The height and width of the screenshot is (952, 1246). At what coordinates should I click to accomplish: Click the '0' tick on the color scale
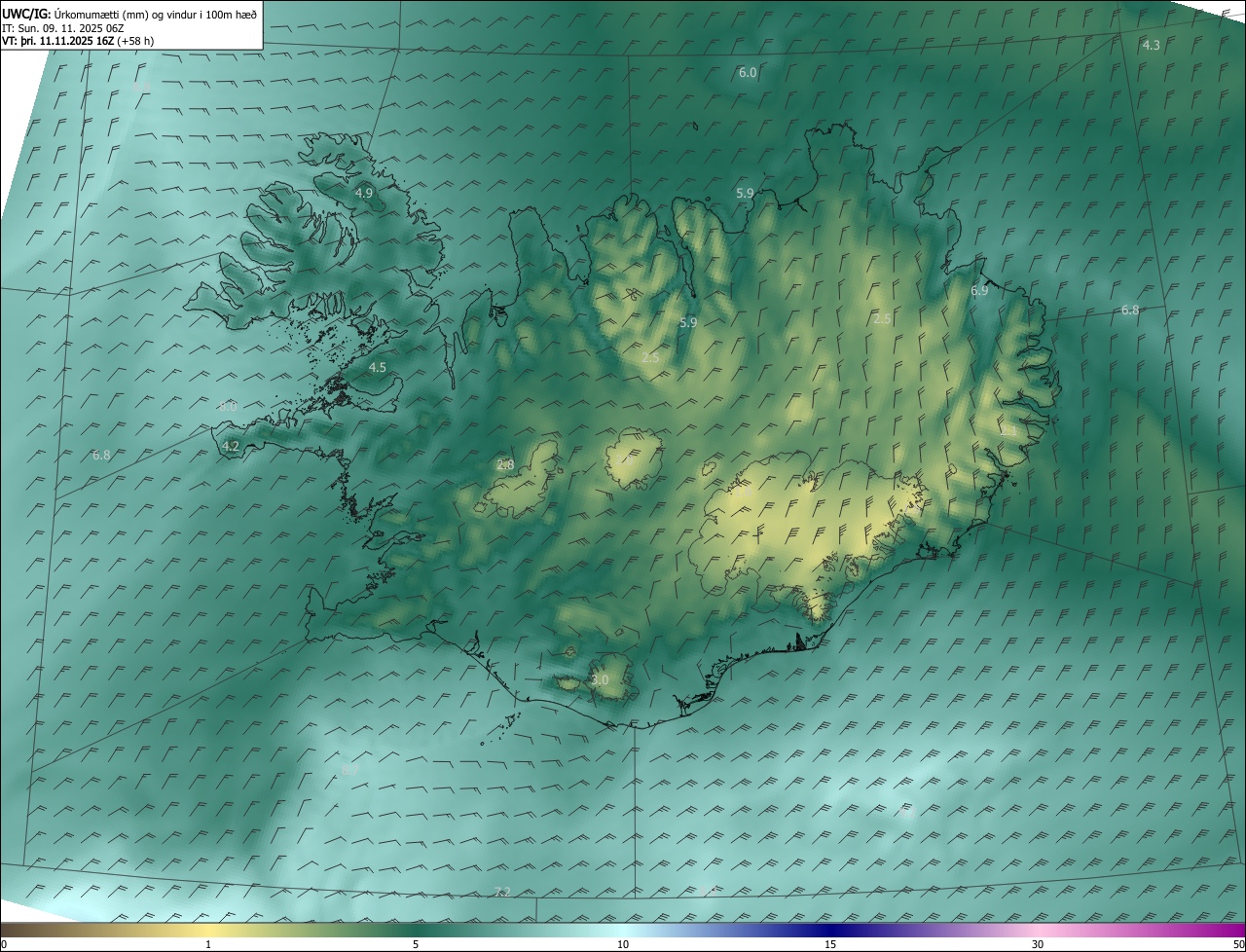click(x=4, y=944)
